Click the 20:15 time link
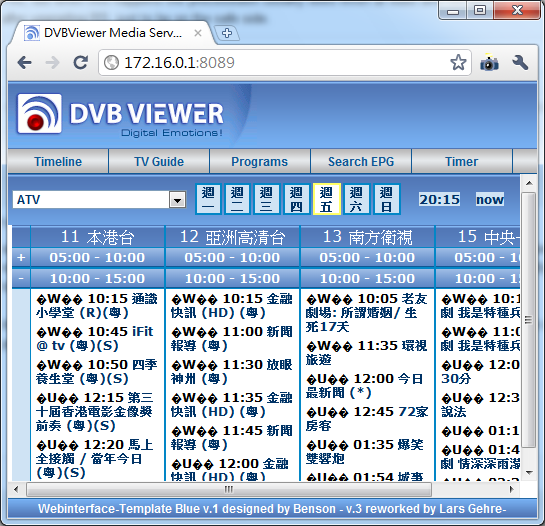This screenshot has height=526, width=545. click(439, 200)
